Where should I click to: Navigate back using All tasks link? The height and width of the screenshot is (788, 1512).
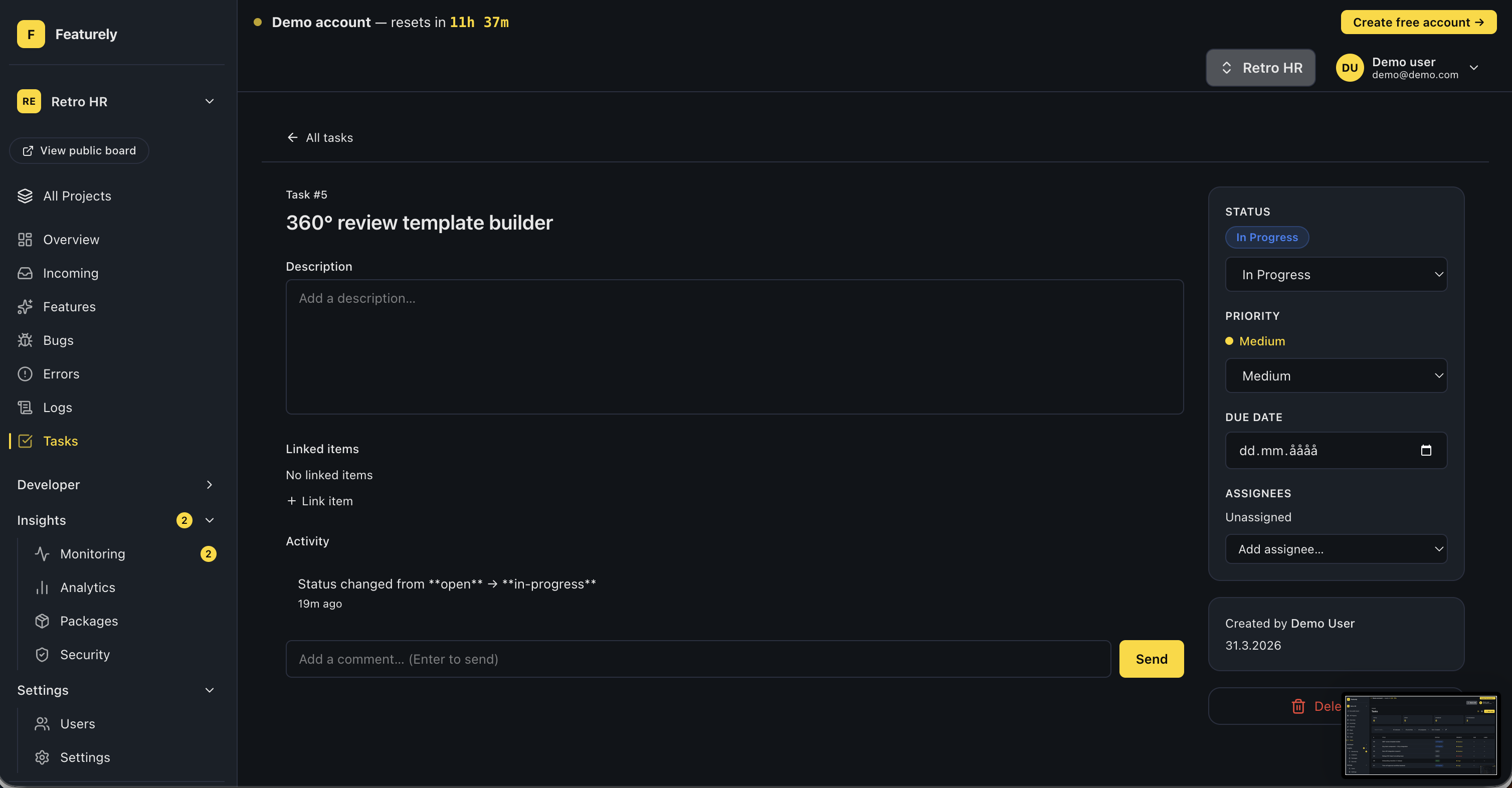pos(320,137)
